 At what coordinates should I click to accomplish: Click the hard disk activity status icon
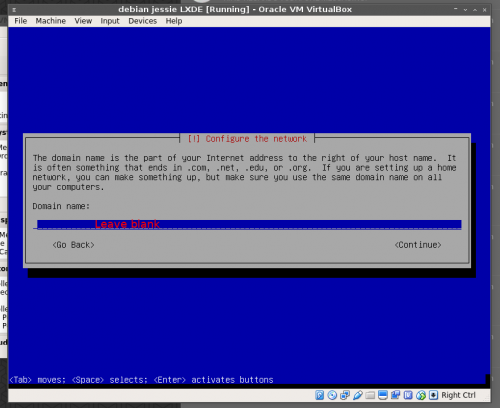tap(319, 395)
